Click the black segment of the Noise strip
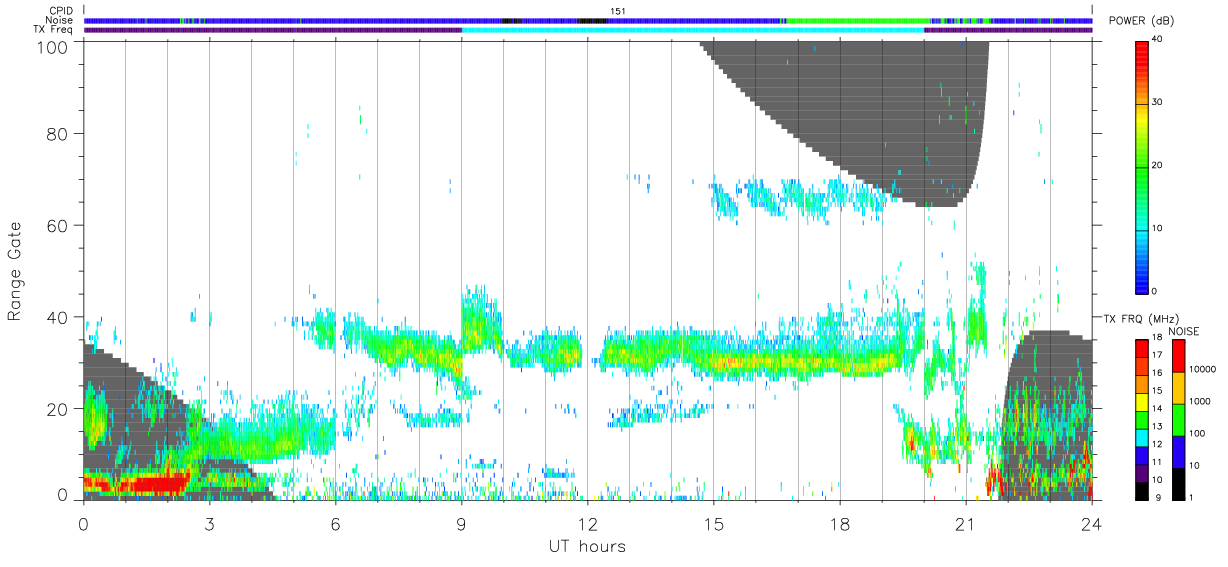 pyautogui.click(x=592, y=20)
